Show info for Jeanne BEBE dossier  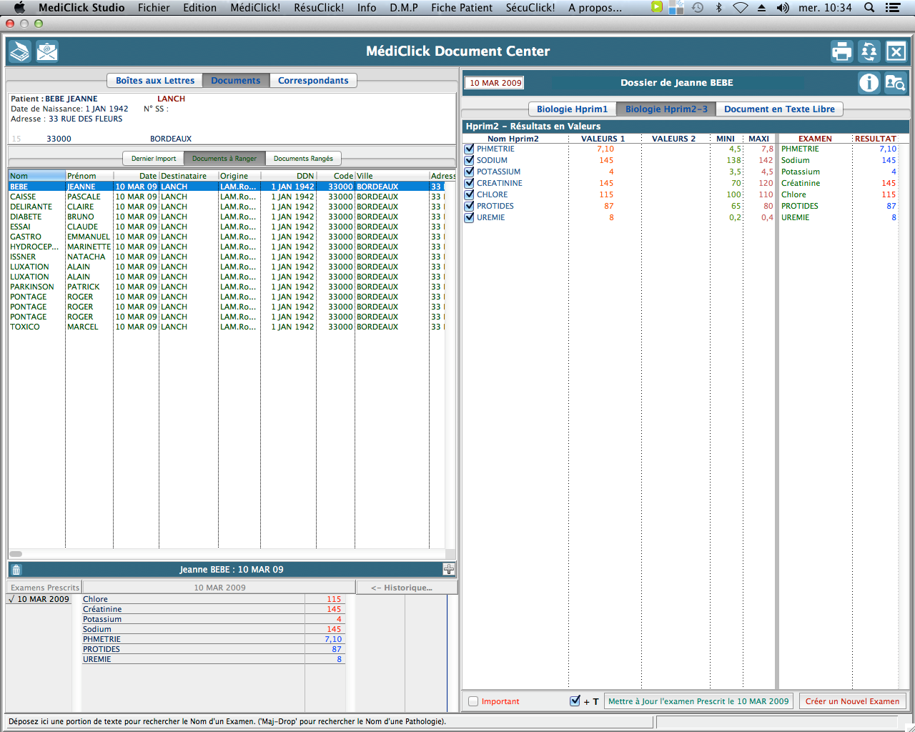868,83
